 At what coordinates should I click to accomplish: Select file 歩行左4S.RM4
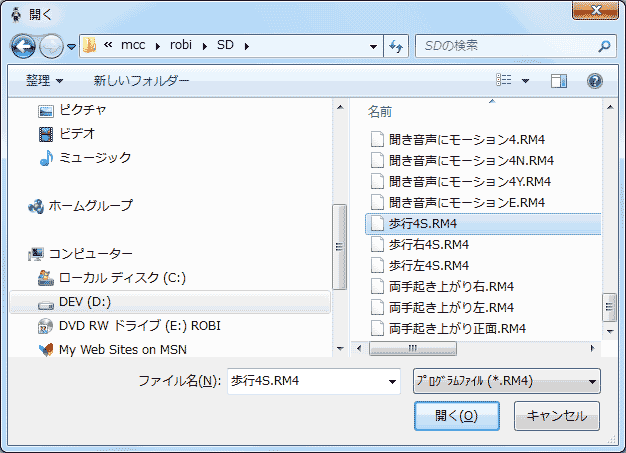[x=428, y=265]
